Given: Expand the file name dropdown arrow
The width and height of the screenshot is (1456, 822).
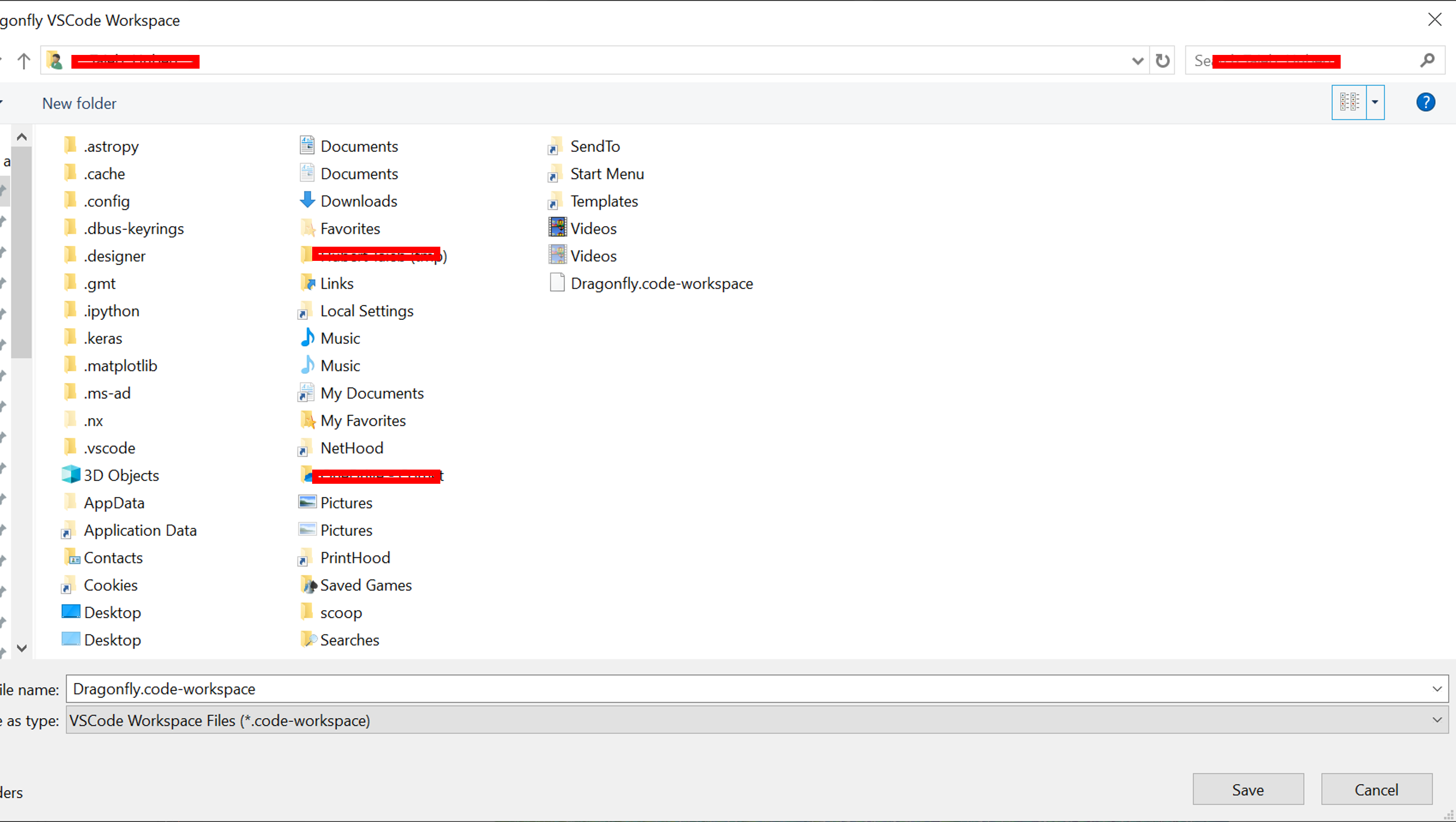Looking at the screenshot, I should (x=1437, y=688).
